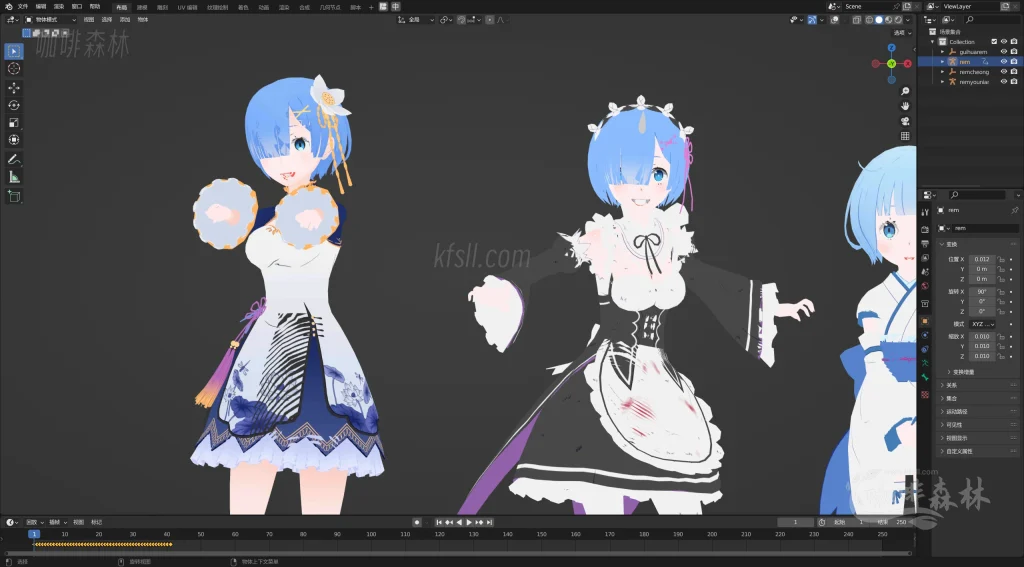Open the Bone Constraints checker tab icon
This screenshot has width=1024, height=567.
[x=925, y=395]
